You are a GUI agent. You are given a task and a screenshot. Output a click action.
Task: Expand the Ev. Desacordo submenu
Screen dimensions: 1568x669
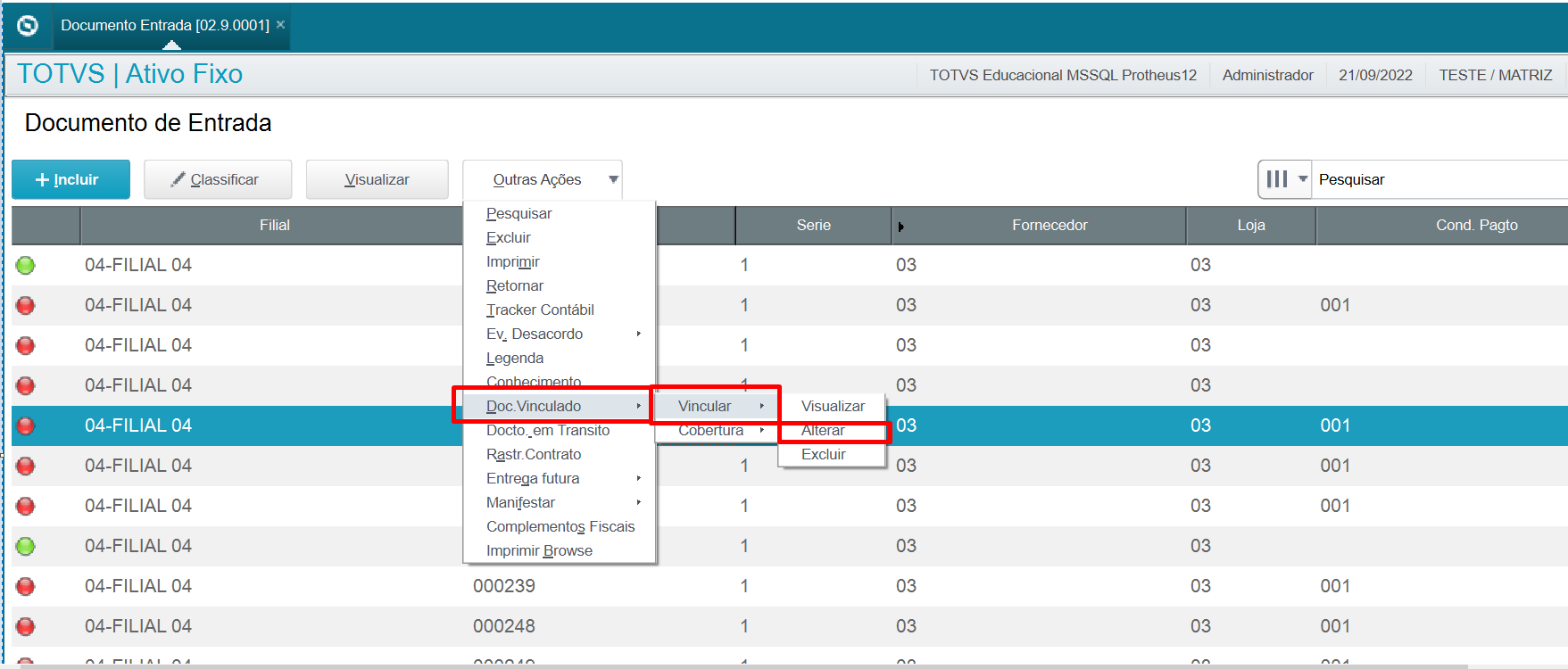click(560, 334)
